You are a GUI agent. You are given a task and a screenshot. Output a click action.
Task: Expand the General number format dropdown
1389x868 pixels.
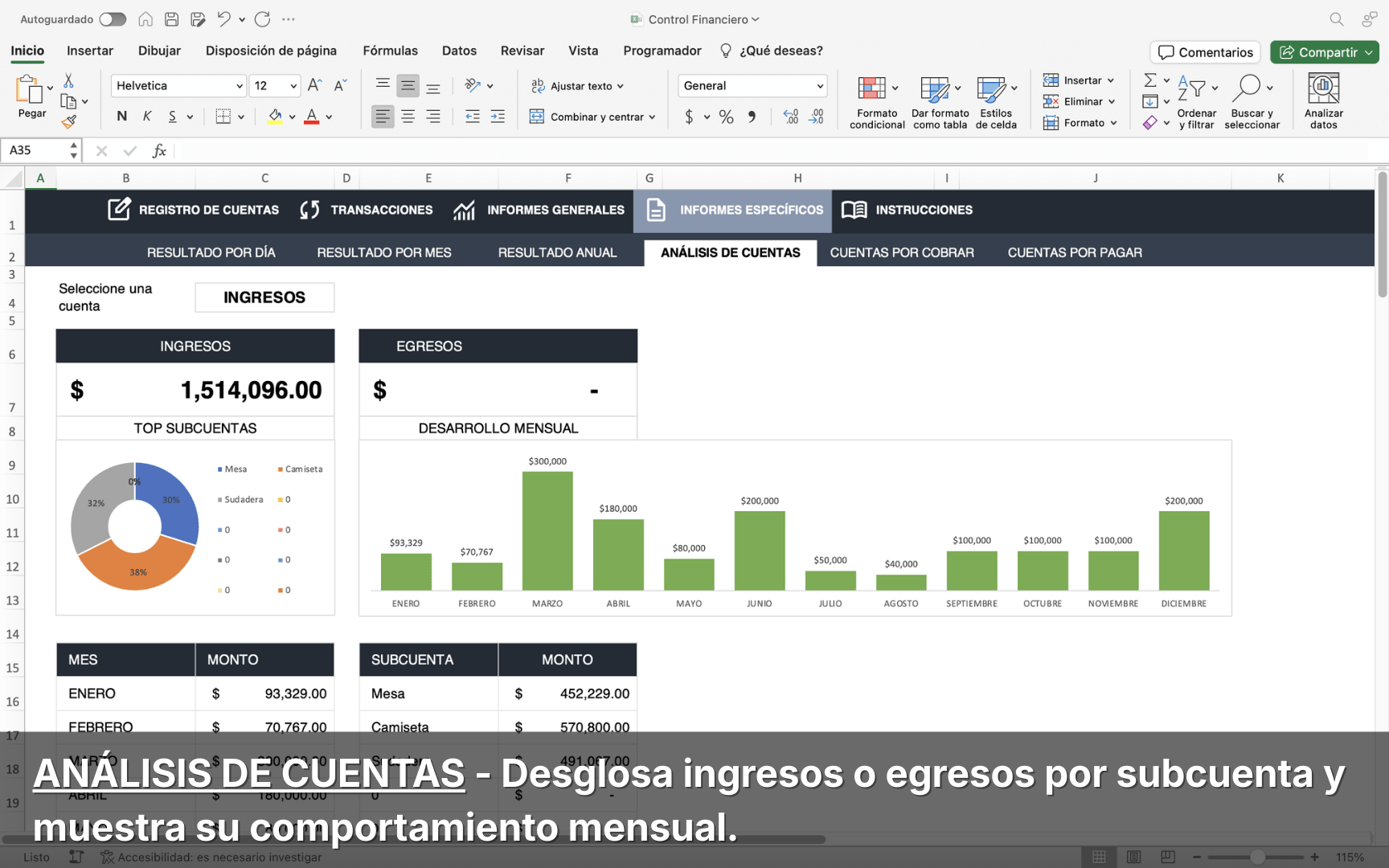[819, 86]
